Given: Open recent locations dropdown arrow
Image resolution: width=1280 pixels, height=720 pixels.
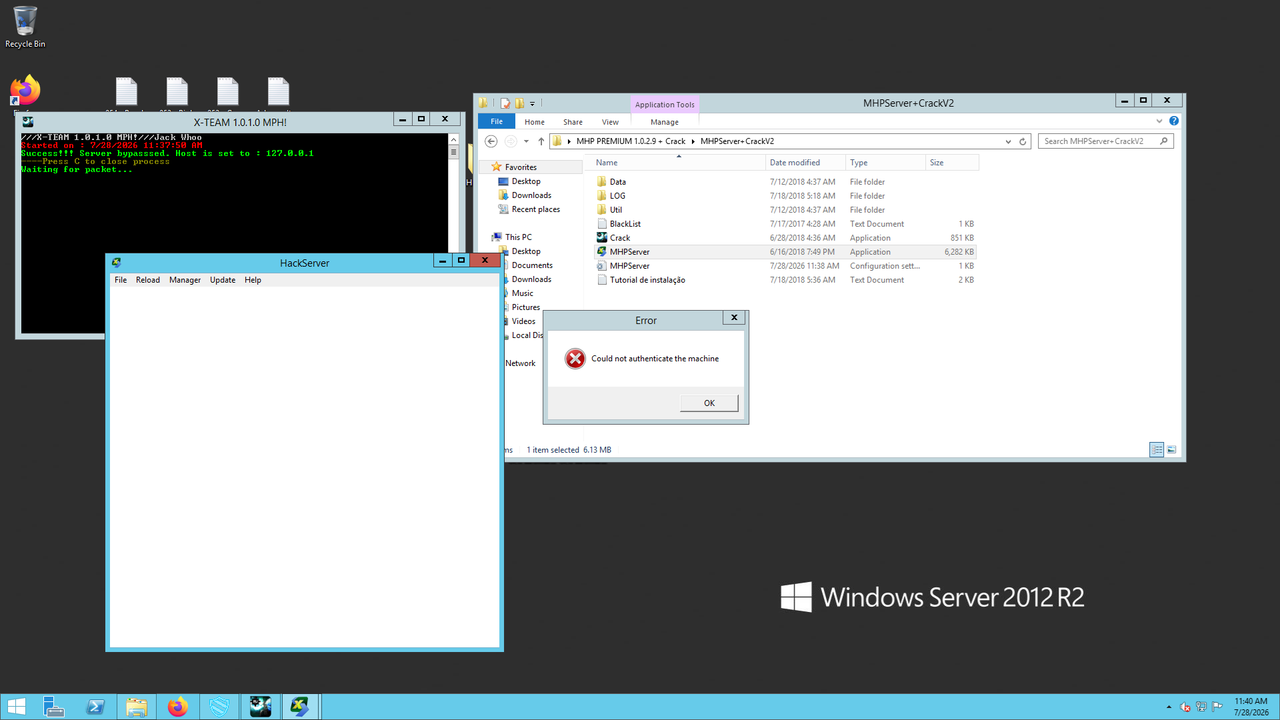Looking at the screenshot, I should pos(526,142).
